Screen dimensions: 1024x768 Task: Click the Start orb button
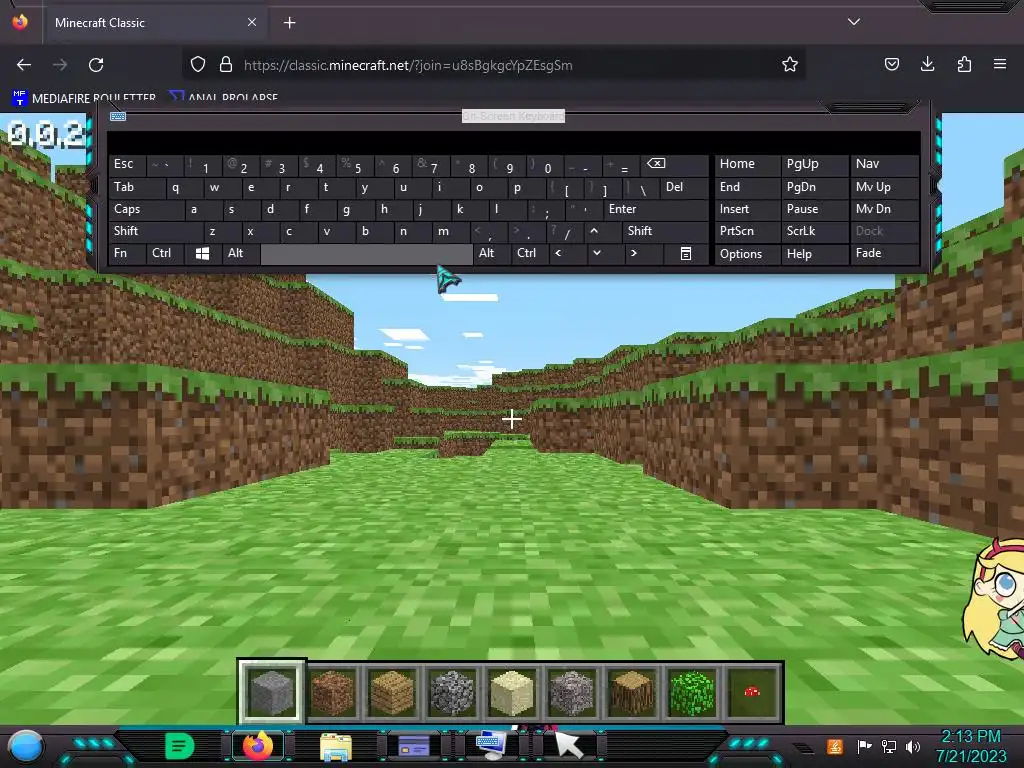point(26,746)
